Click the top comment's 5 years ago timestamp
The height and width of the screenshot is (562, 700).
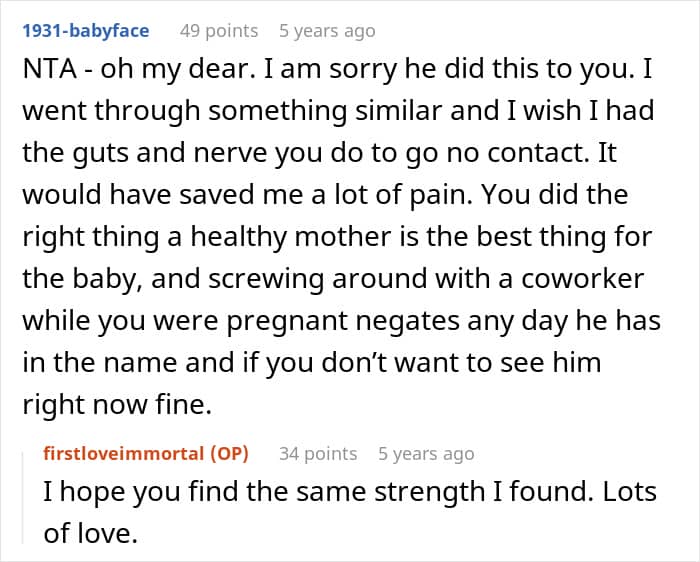327,31
